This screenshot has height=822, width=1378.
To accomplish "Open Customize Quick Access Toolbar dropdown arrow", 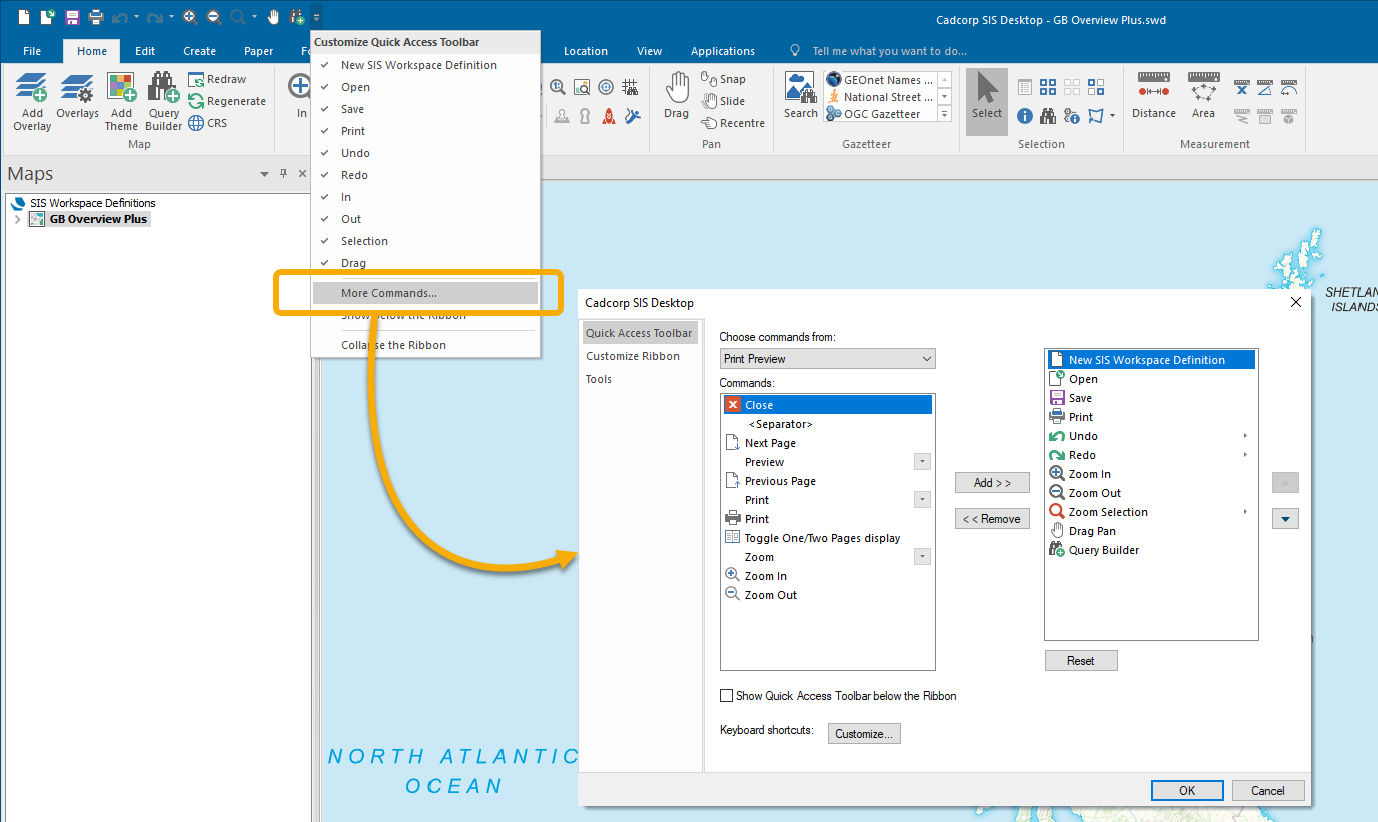I will 317,17.
